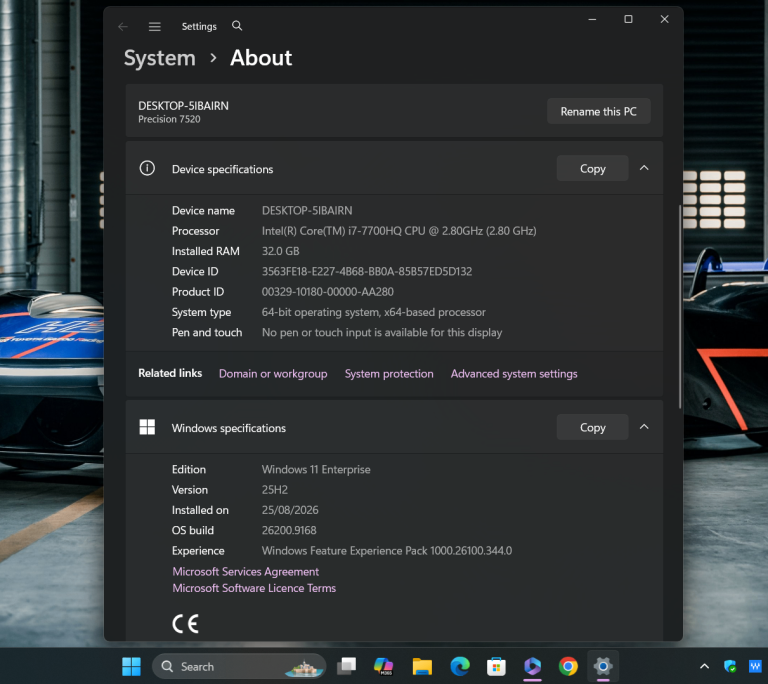The image size is (768, 684).
Task: Open File Explorer from the taskbar
Action: tap(422, 666)
